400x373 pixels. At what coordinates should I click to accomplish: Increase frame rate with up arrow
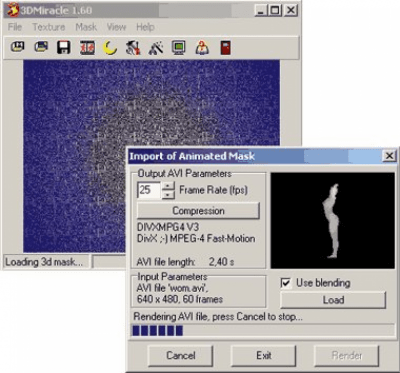169,185
